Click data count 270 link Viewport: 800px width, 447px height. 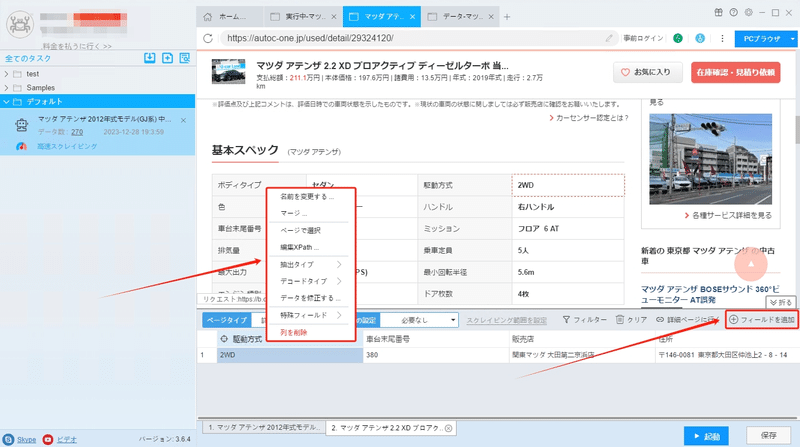[77, 132]
